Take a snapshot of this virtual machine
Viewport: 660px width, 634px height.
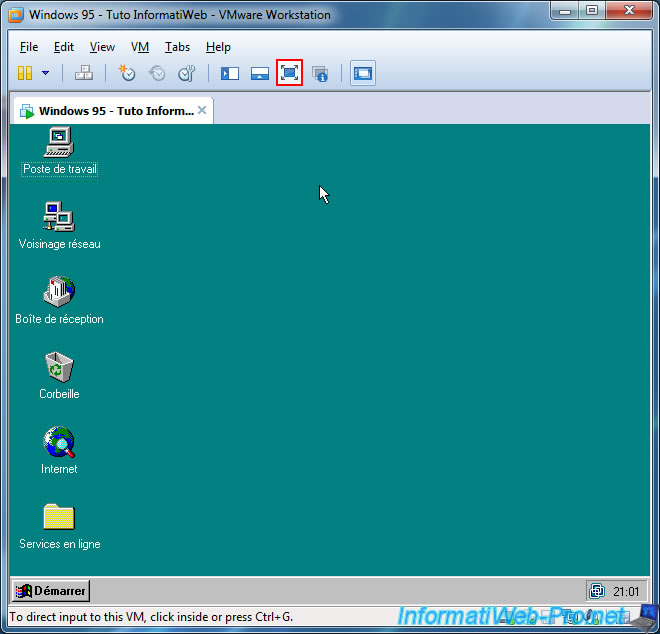127,73
